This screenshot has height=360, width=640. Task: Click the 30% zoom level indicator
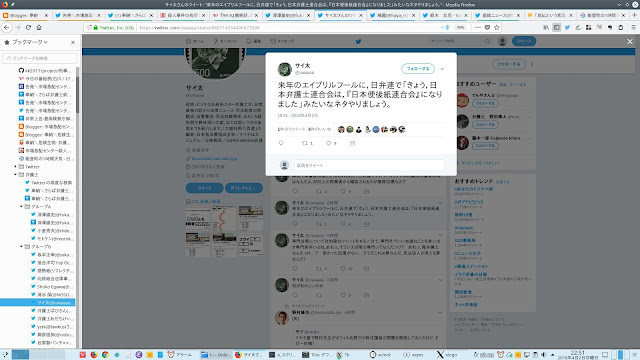(460, 27)
